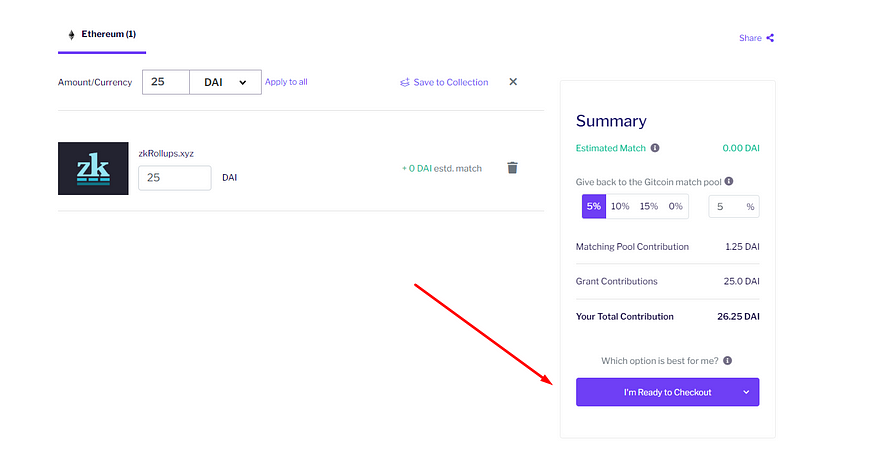Switch to the Ethereum (1) tab
The width and height of the screenshot is (875, 450).
click(102, 35)
